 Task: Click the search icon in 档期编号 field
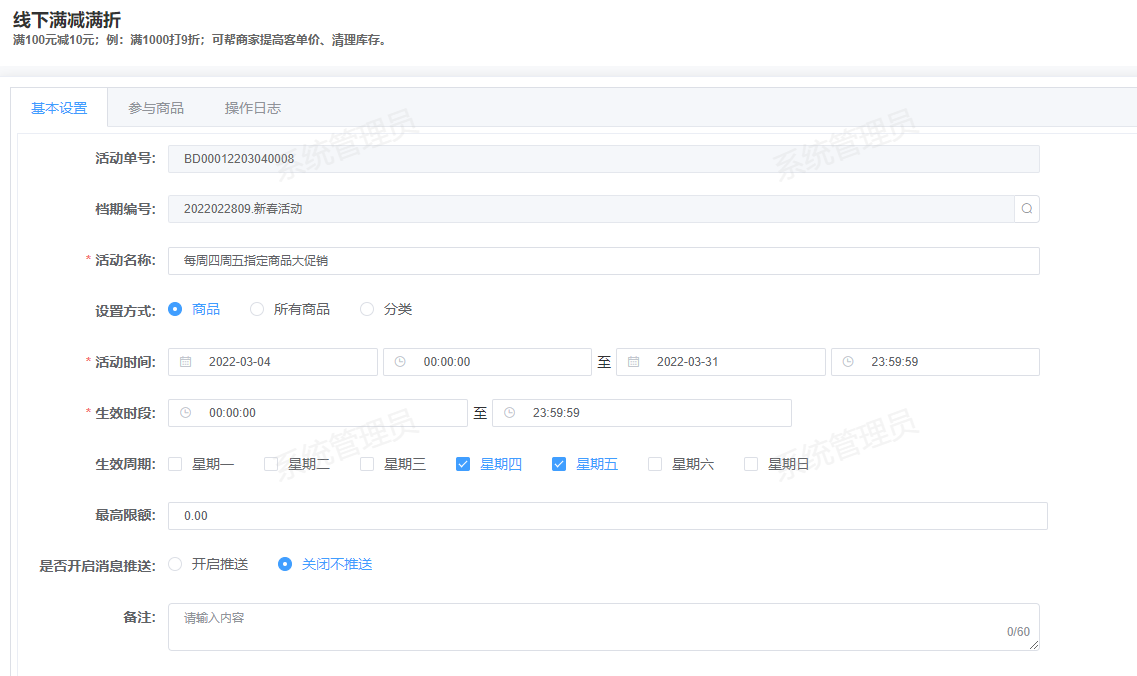click(x=1026, y=209)
